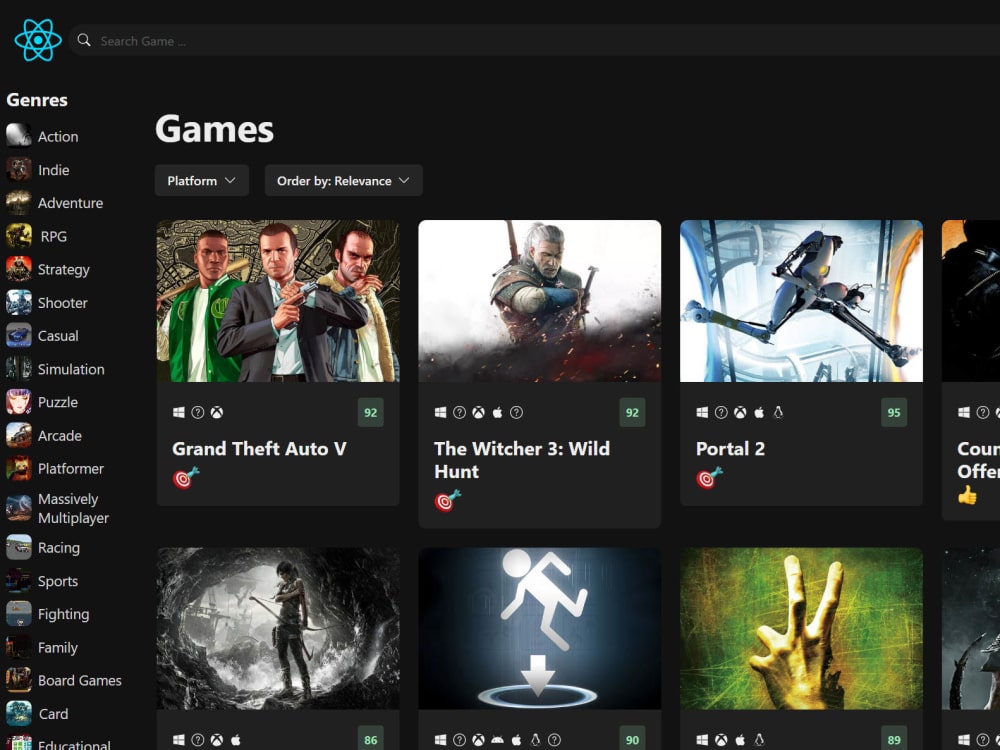Image resolution: width=1000 pixels, height=750 pixels.
Task: Click the bullseye emoji under Grand Theft Auto V
Action: (x=186, y=478)
